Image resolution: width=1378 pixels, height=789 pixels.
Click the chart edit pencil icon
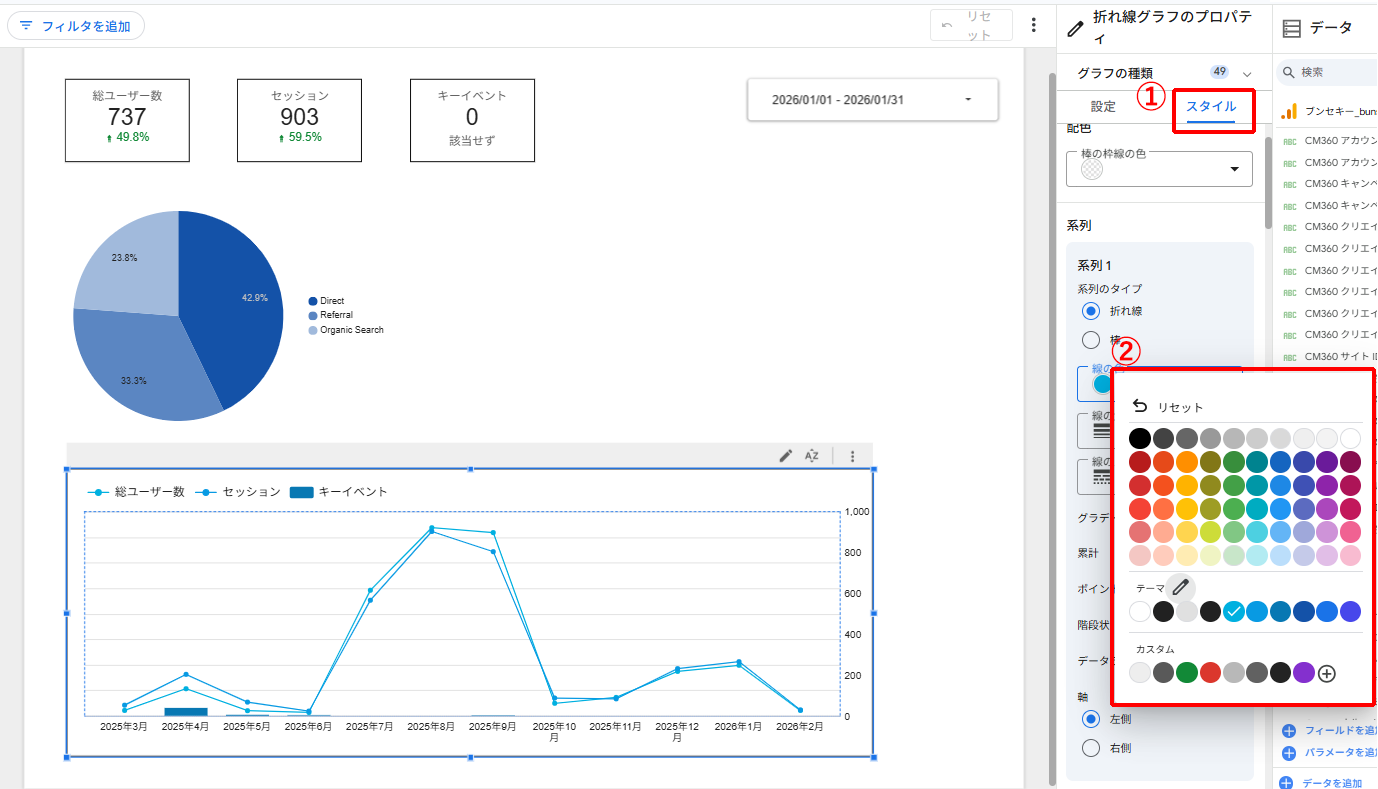click(786, 456)
